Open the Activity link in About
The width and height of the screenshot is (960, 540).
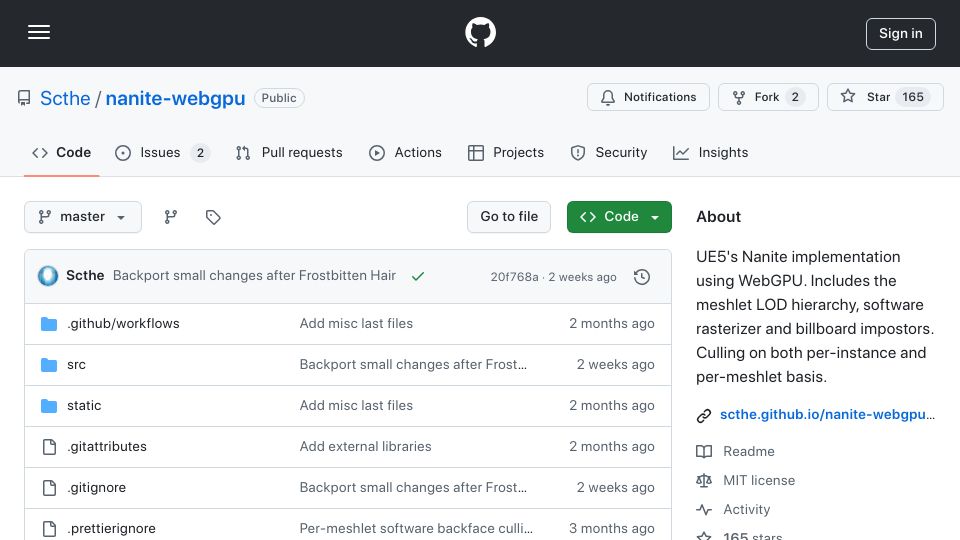click(746, 509)
